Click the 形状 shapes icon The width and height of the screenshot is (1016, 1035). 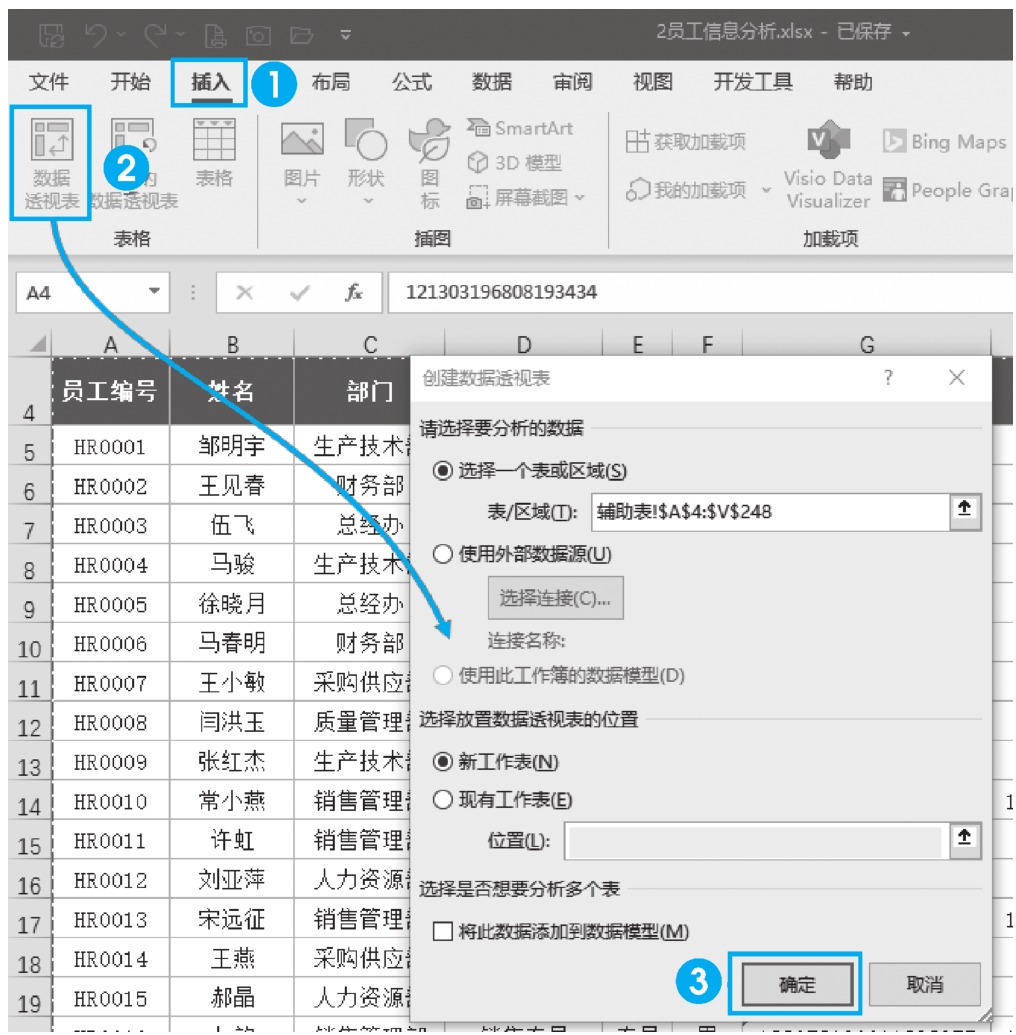[365, 140]
